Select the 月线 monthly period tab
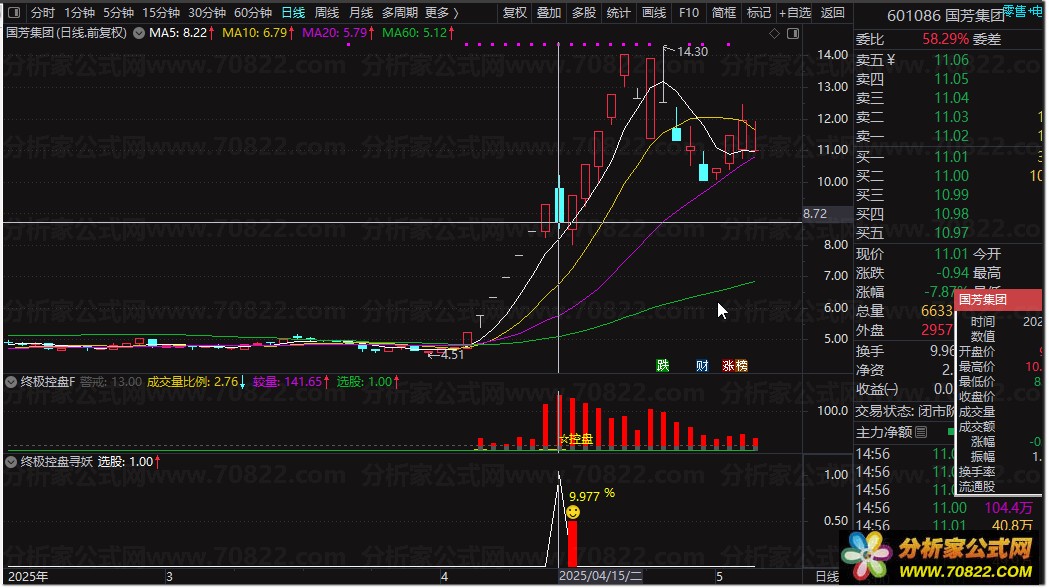The height and width of the screenshot is (588, 1049). point(361,13)
